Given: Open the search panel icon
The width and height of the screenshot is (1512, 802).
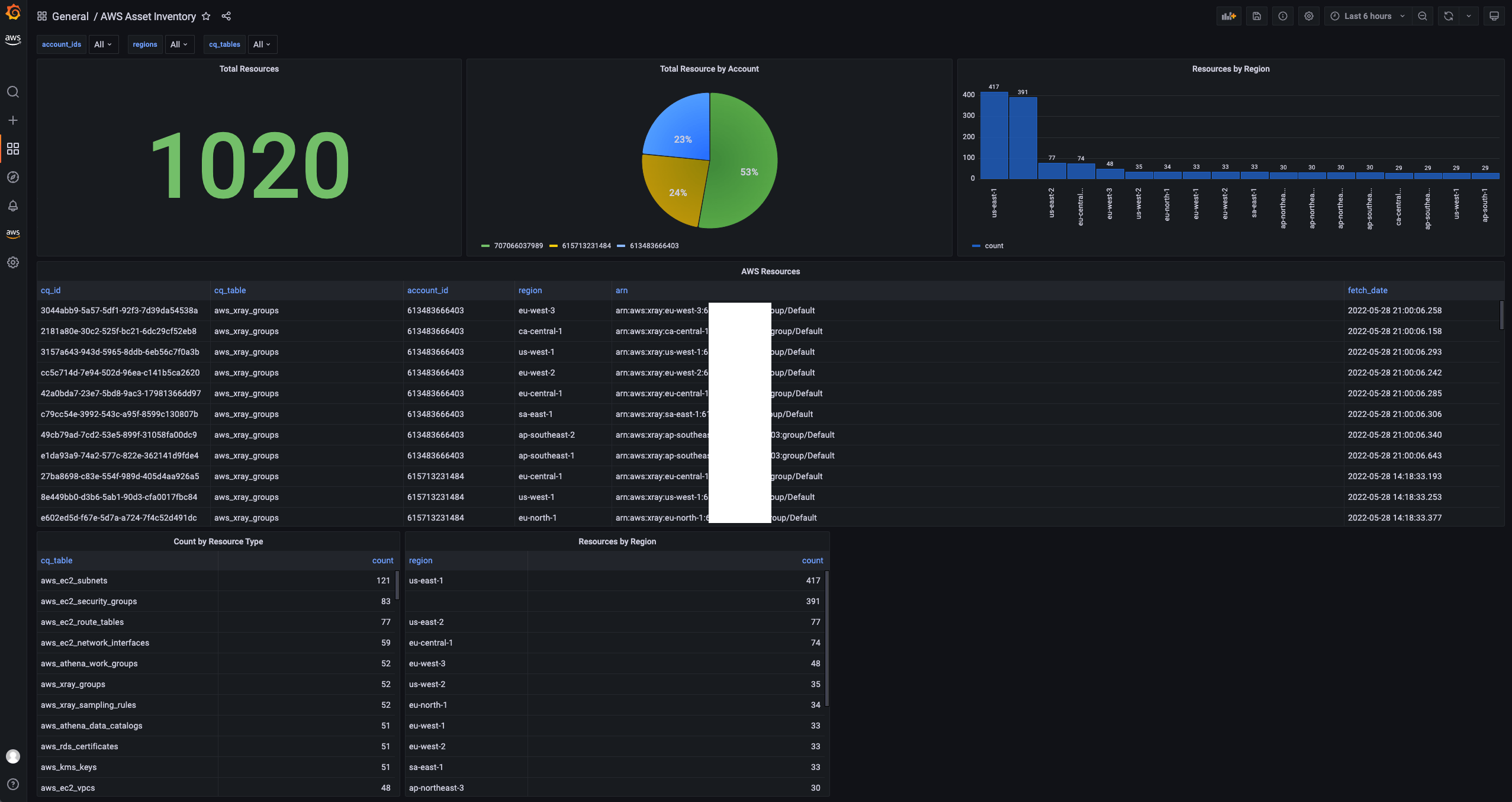Looking at the screenshot, I should coord(13,91).
